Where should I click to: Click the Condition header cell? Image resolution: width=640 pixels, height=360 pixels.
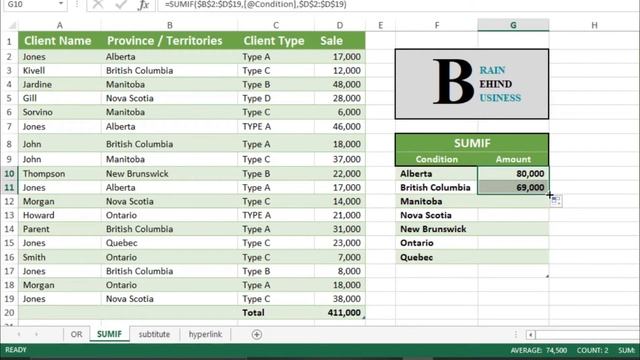tap(436, 159)
